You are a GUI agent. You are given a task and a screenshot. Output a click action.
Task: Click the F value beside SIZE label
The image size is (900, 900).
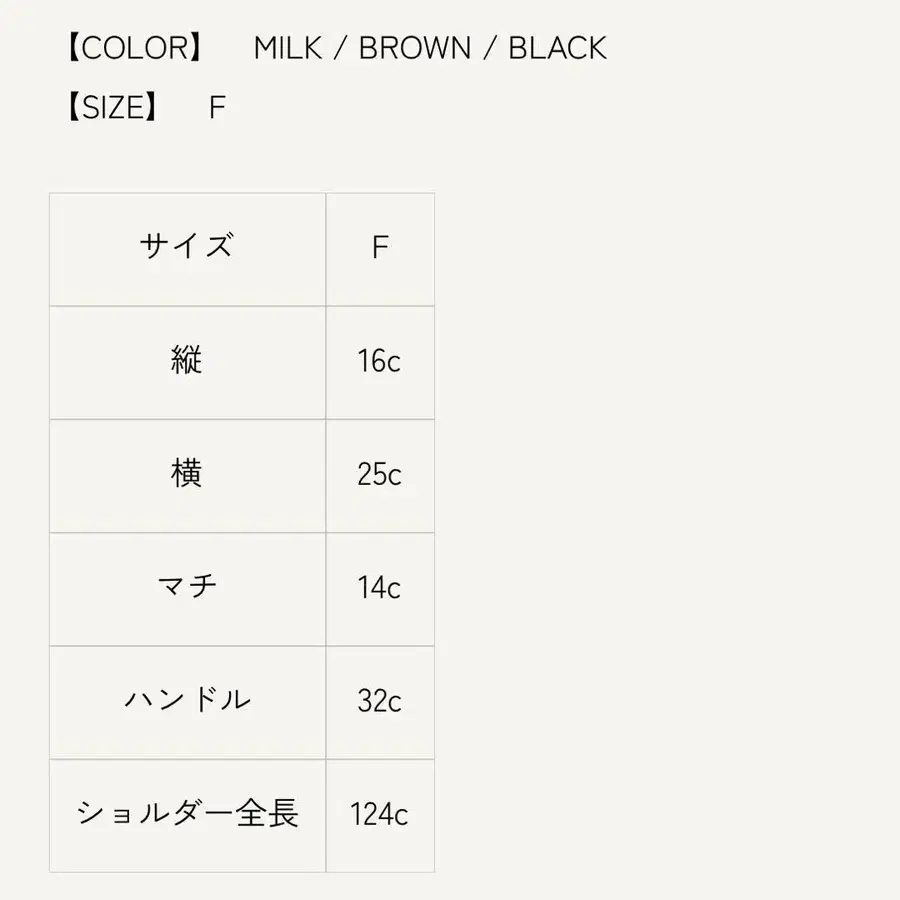pos(217,107)
